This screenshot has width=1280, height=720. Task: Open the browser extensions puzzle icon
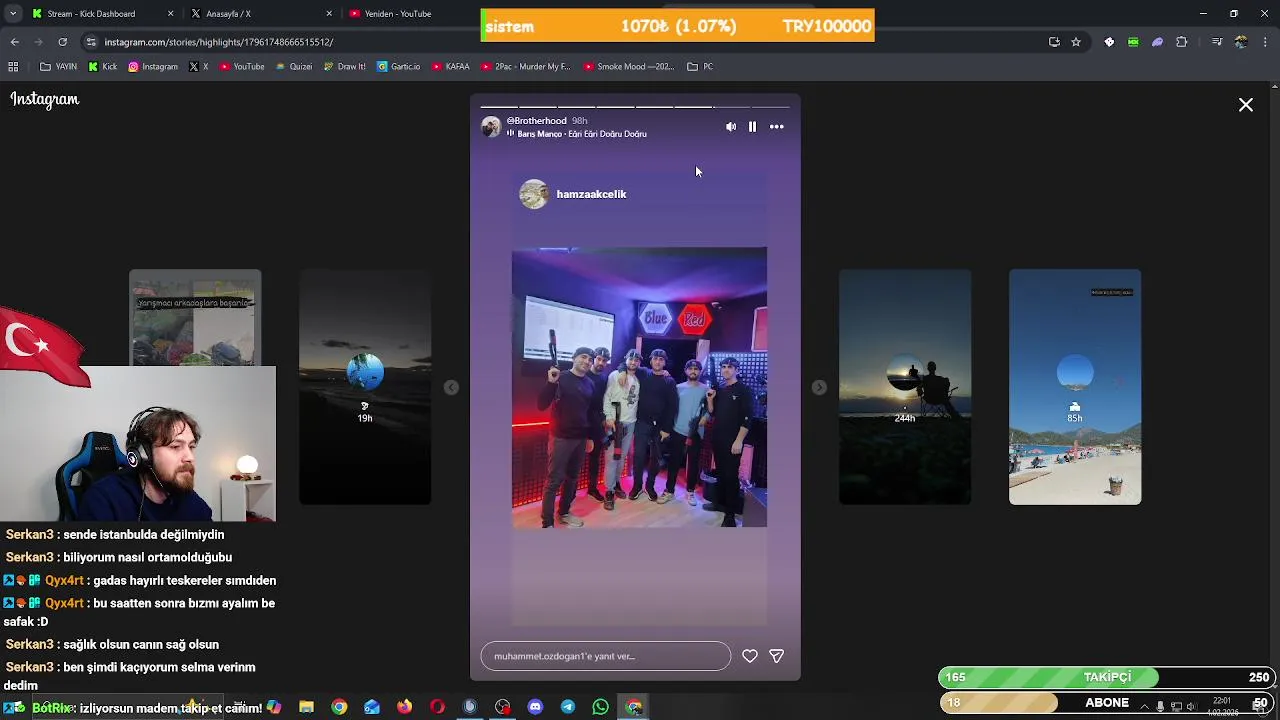1182,42
